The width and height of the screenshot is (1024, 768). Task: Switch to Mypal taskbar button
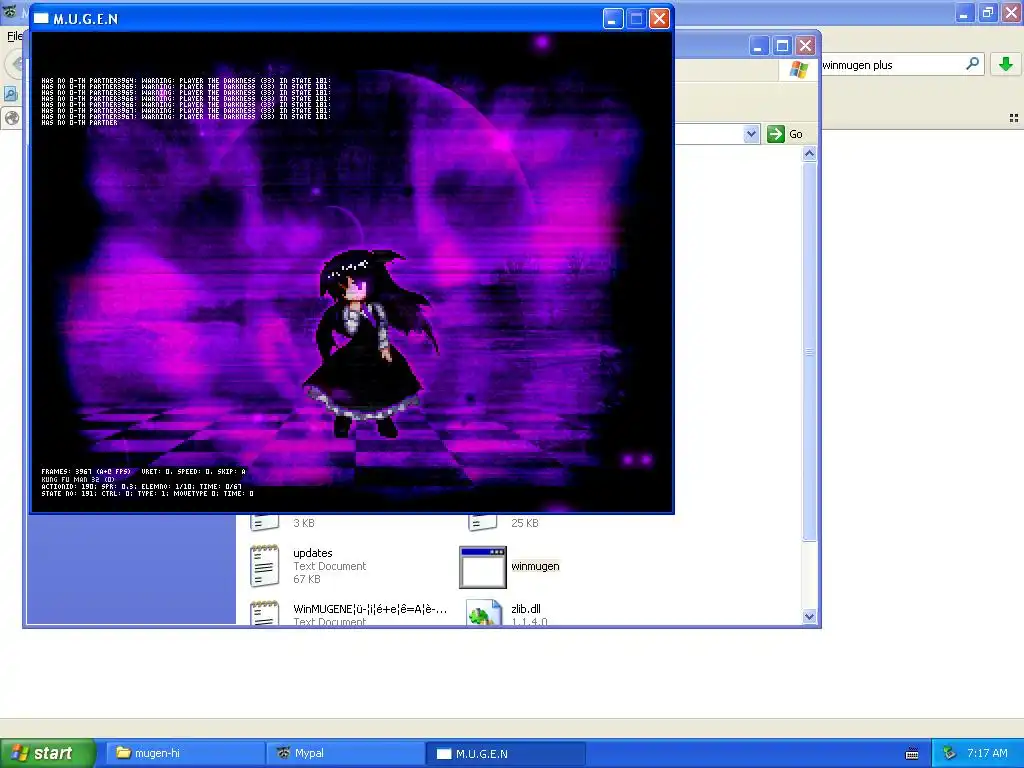point(344,753)
